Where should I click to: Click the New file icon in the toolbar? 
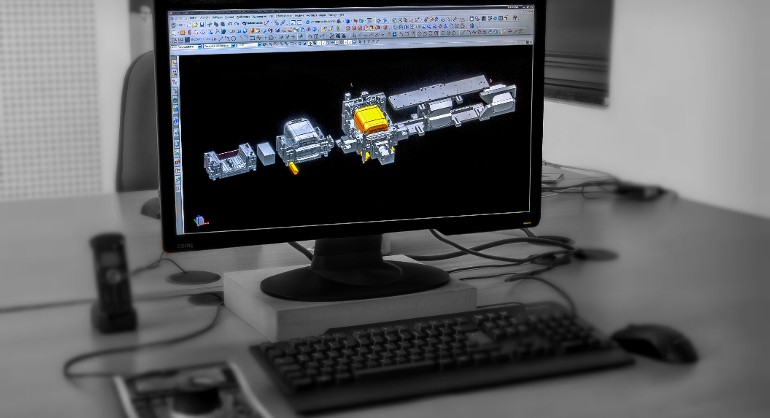pyautogui.click(x=189, y=24)
